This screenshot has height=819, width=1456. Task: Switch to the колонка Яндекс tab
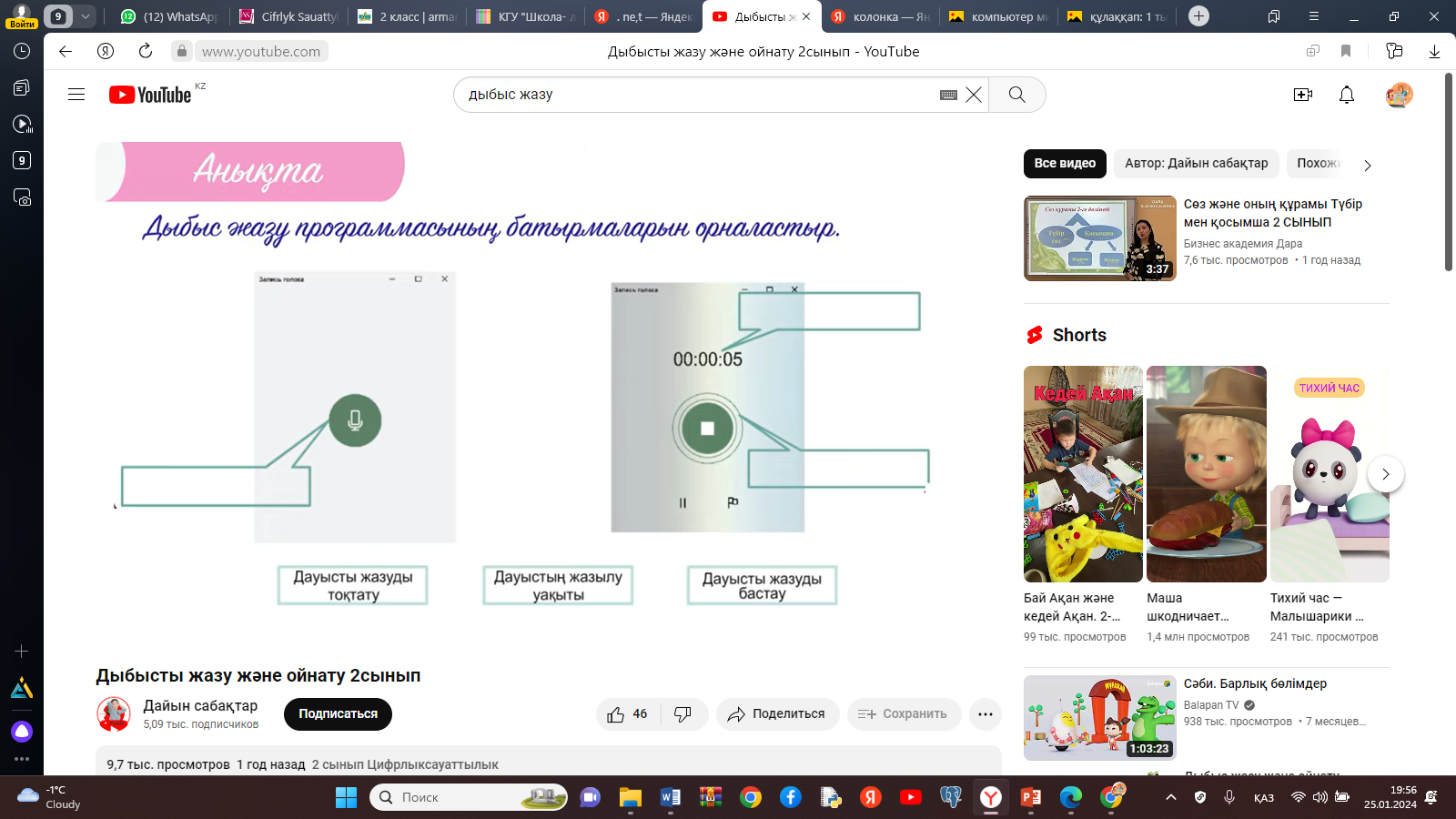click(879, 16)
